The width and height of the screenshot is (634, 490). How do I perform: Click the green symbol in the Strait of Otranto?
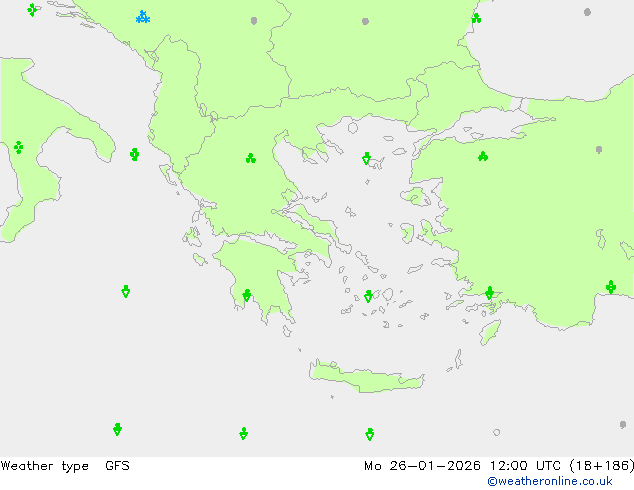(x=135, y=154)
